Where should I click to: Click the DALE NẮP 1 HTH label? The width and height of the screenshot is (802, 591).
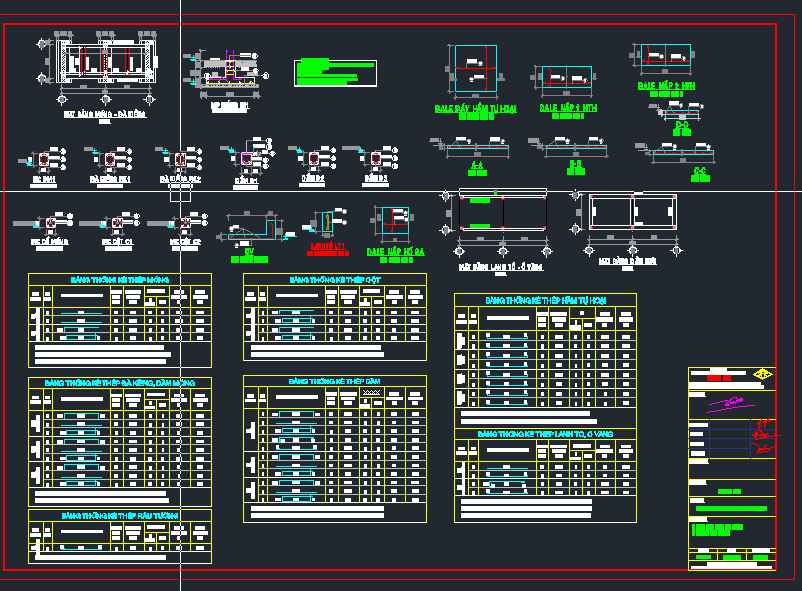pyautogui.click(x=567, y=107)
